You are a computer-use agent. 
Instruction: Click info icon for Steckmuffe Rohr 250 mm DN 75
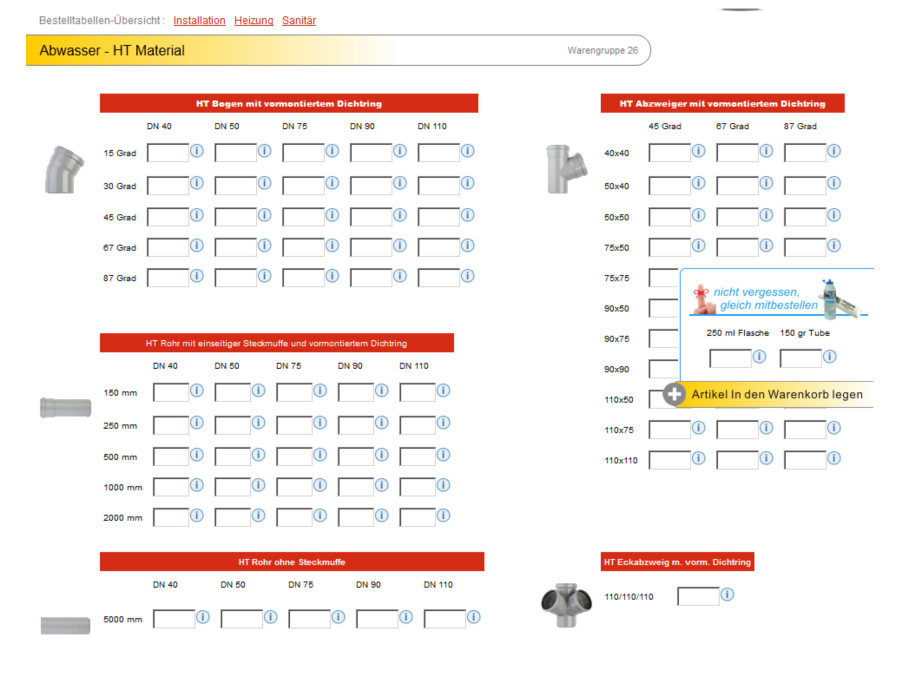(320, 422)
